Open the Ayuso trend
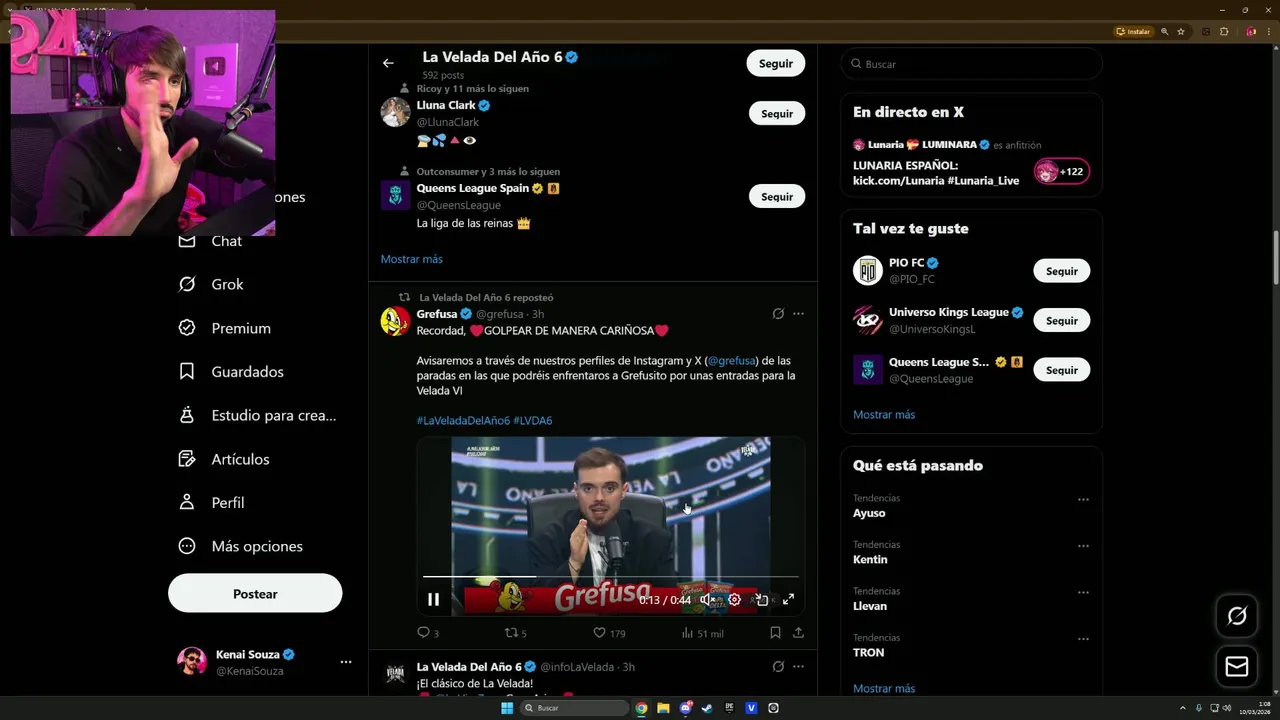This screenshot has height=720, width=1280. click(869, 513)
